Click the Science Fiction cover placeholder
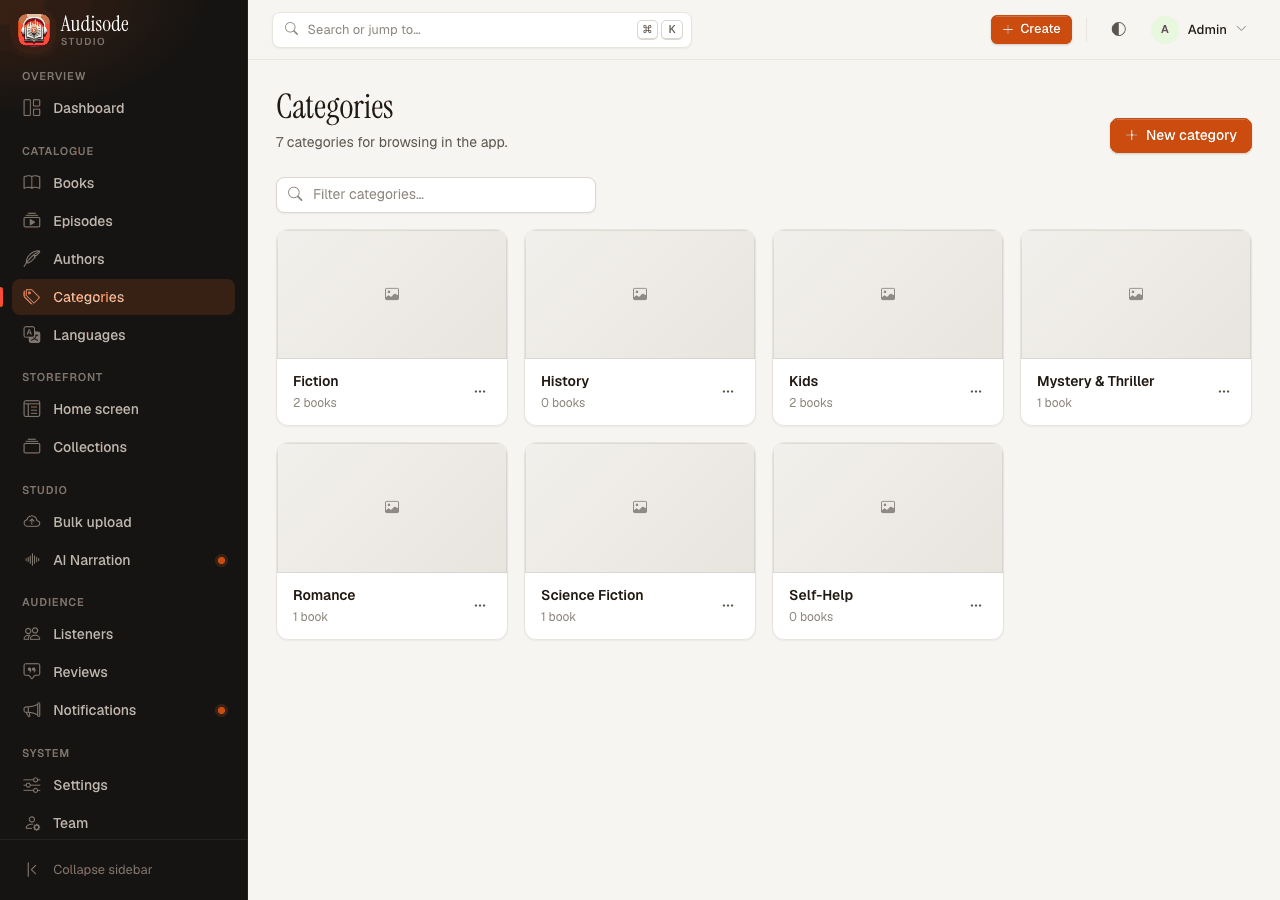Image resolution: width=1280 pixels, height=900 pixels. click(x=640, y=508)
